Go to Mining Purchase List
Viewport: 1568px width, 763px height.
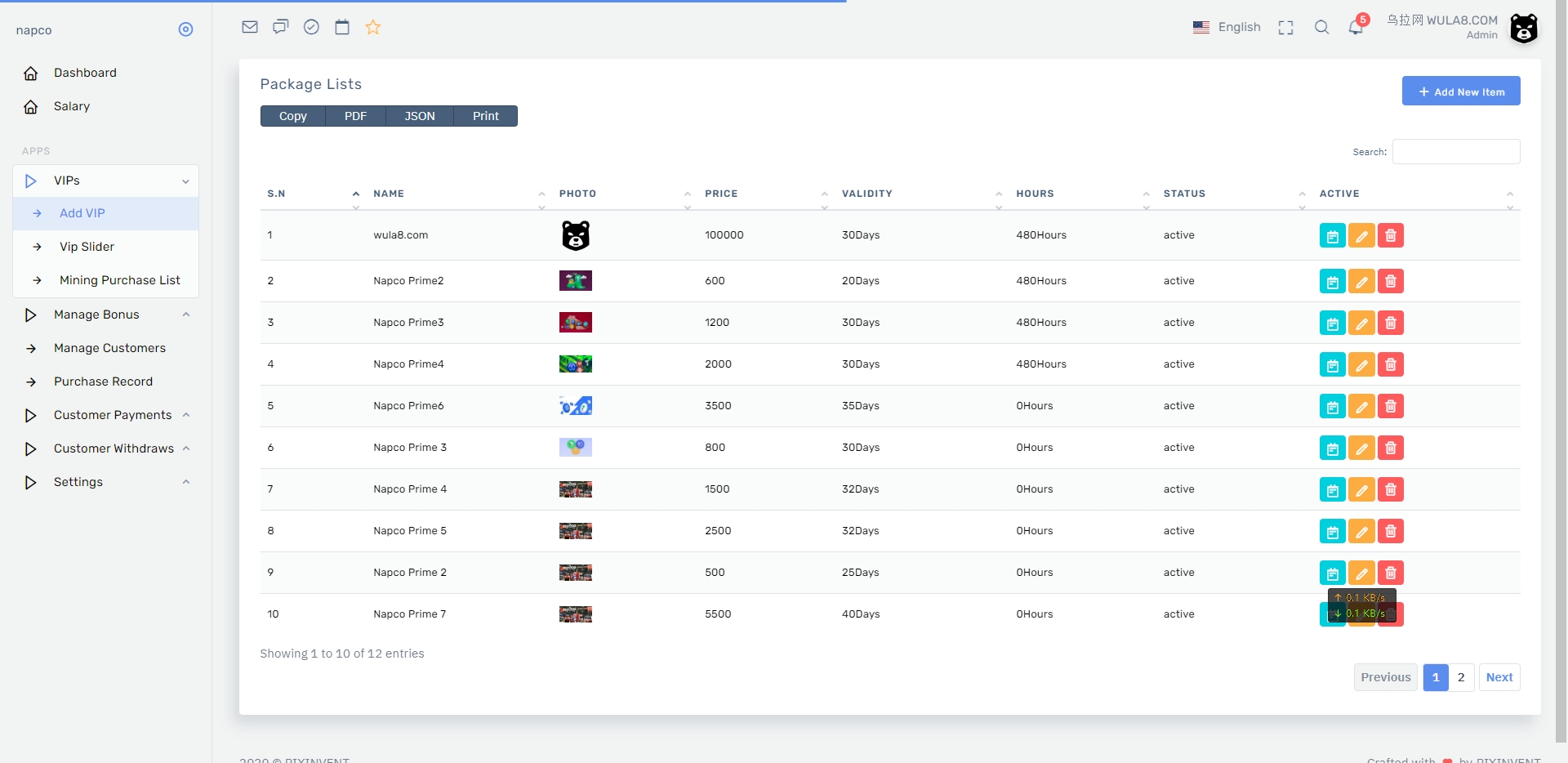(119, 280)
